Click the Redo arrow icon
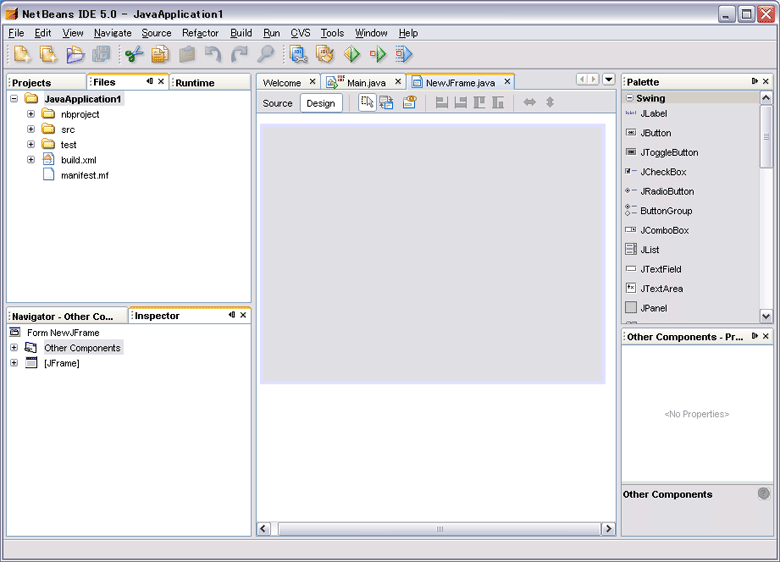This screenshot has width=780, height=562. (x=240, y=54)
